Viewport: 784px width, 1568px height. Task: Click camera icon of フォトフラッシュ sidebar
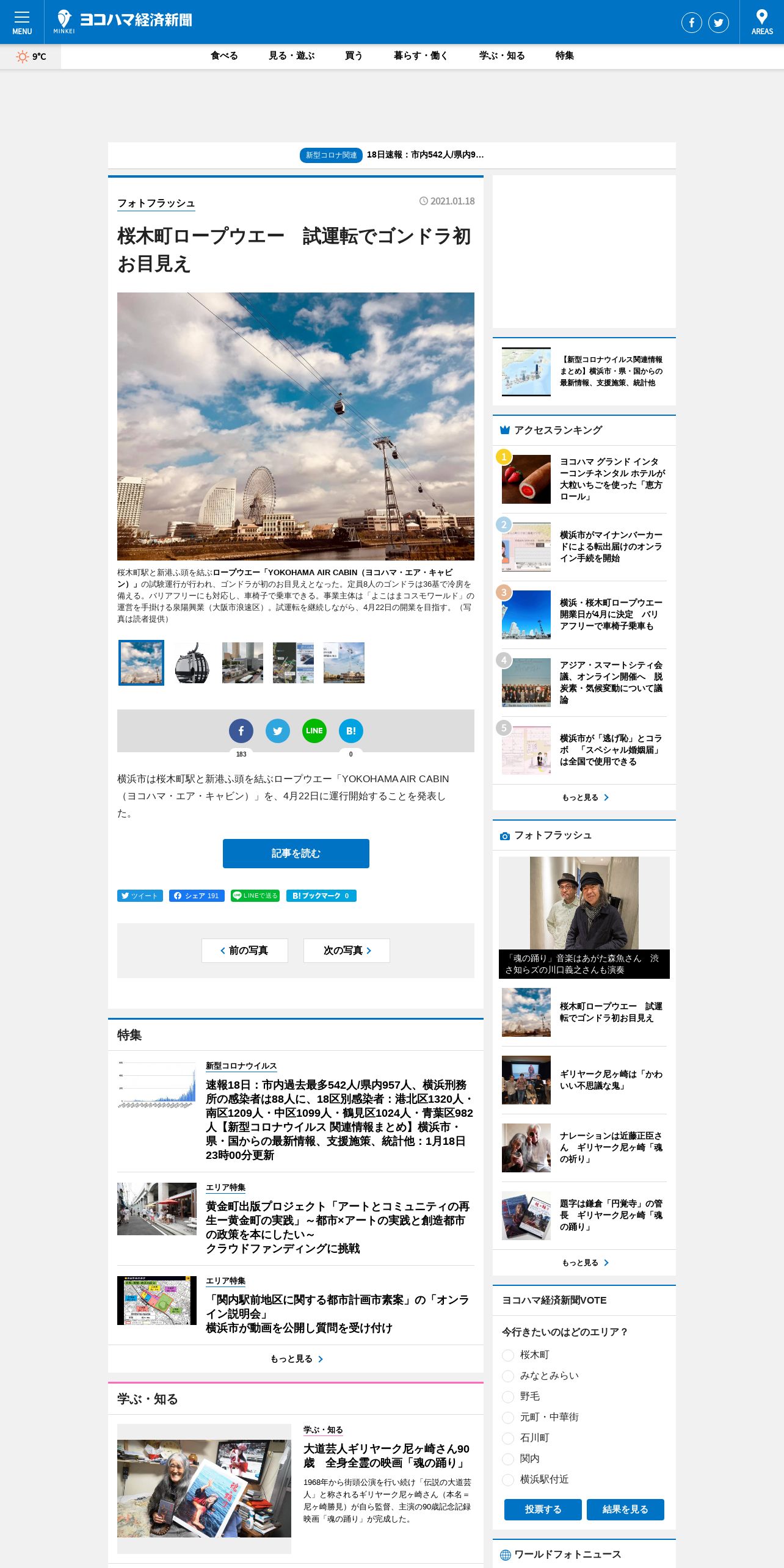click(505, 836)
